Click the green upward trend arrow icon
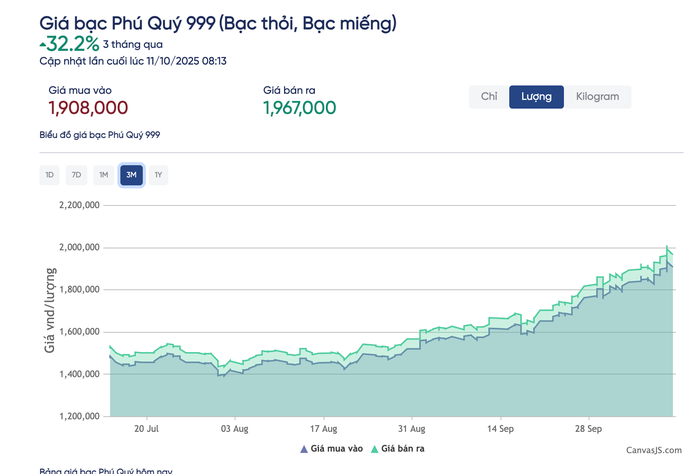This screenshot has height=474, width=698. pyautogui.click(x=42, y=44)
